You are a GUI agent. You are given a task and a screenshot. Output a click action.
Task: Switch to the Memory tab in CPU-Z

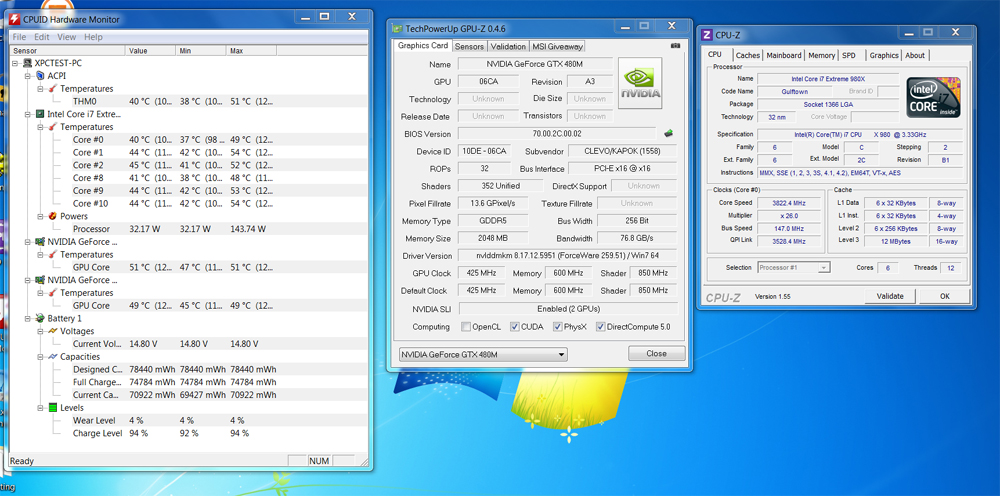(821, 55)
